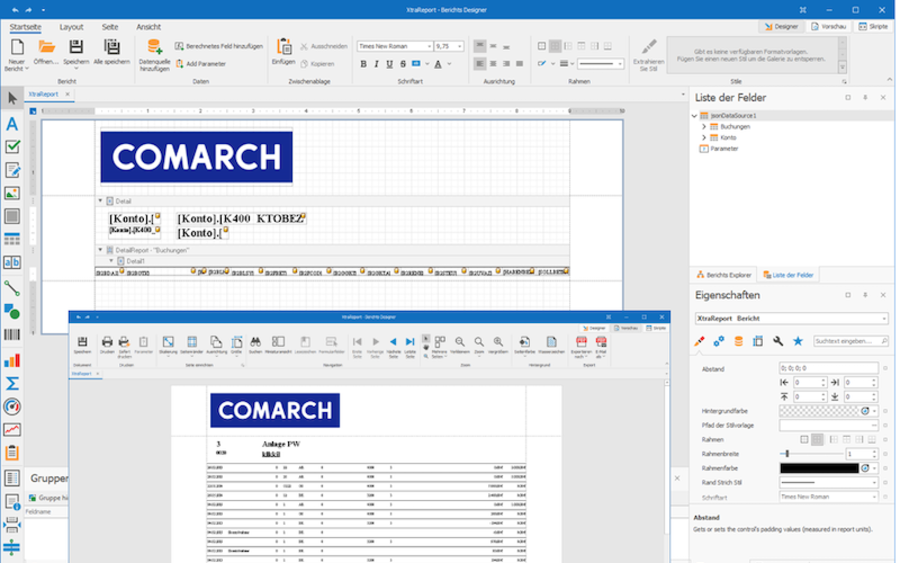This screenshot has width=900, height=563.
Task: Toggle center text alignment
Action: (x=493, y=64)
